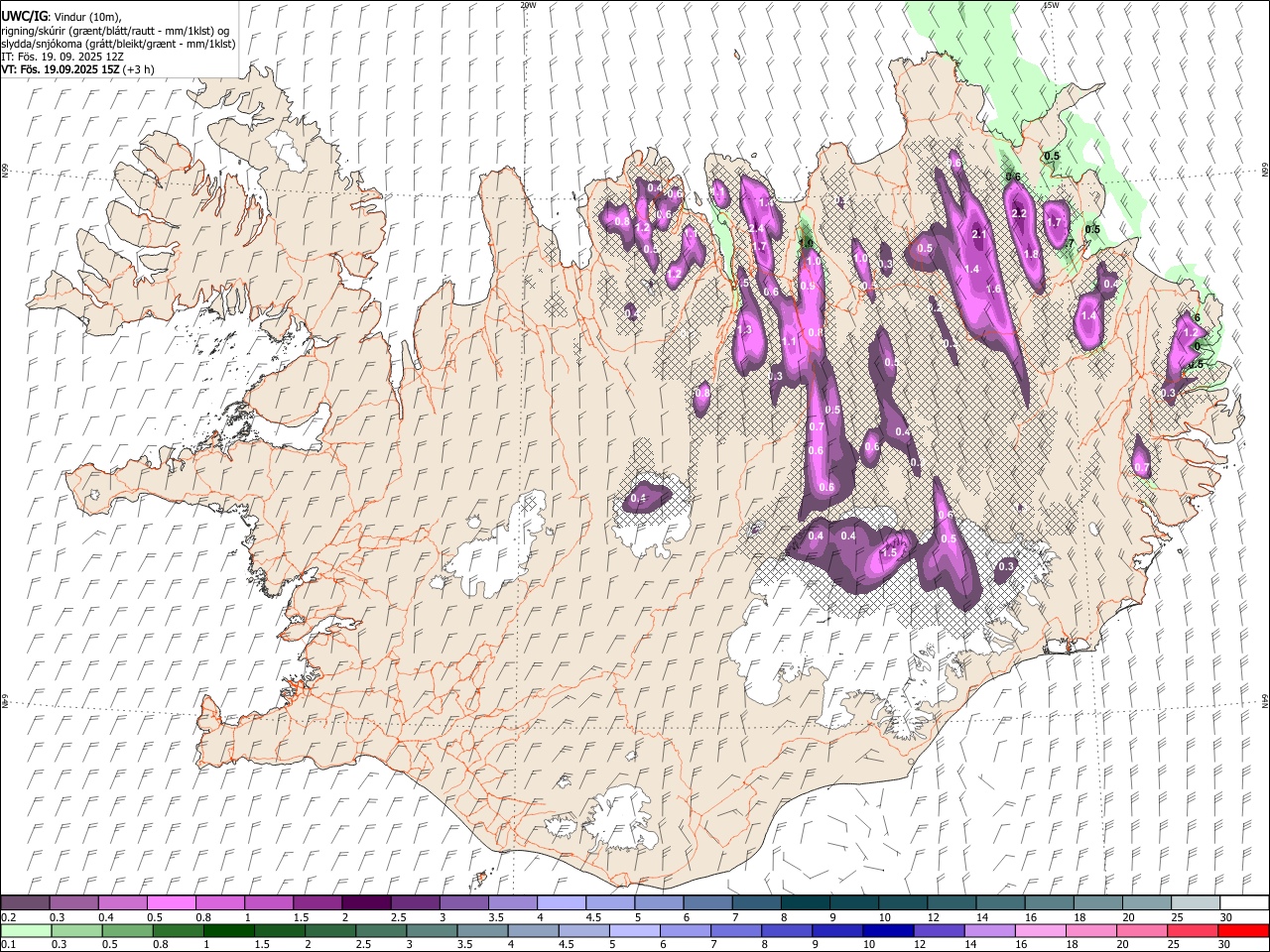The height and width of the screenshot is (952, 1270).
Task: Click the magenta 1 swatch in the upper snow scale
Action: tap(268, 902)
